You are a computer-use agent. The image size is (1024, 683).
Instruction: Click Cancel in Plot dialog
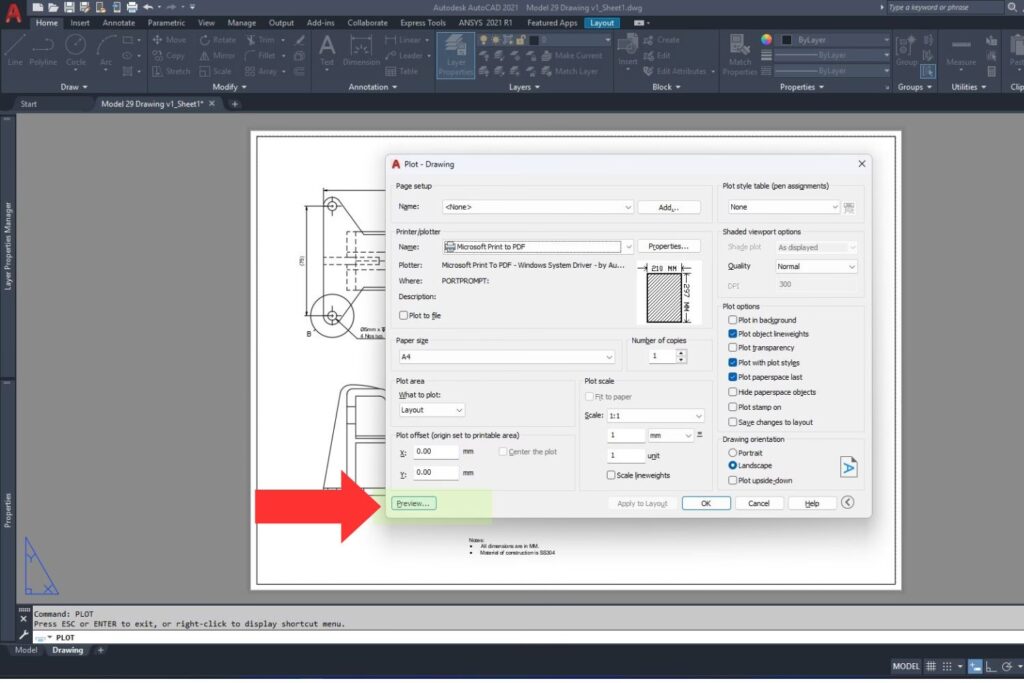pyautogui.click(x=759, y=503)
